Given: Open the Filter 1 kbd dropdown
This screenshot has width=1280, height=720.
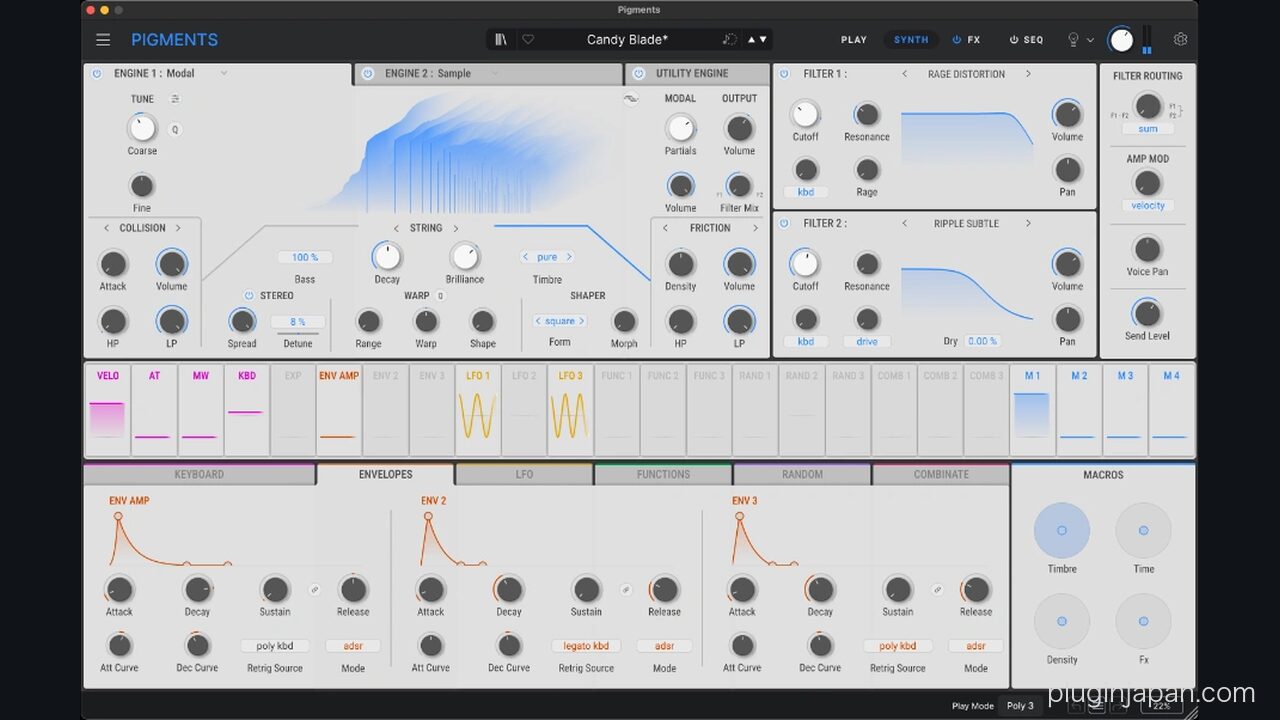Looking at the screenshot, I should [805, 192].
